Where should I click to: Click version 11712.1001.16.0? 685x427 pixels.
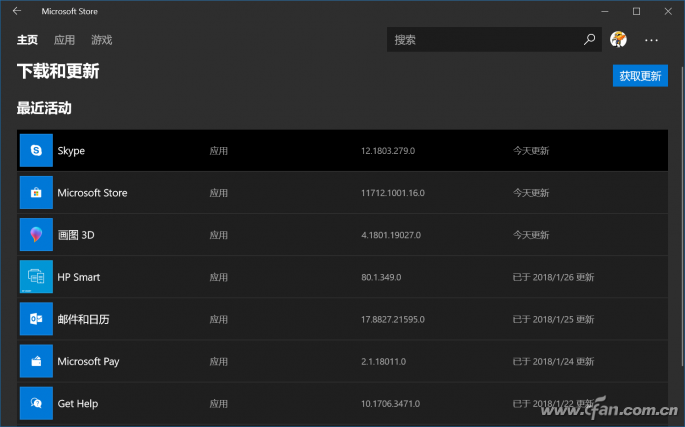pyautogui.click(x=393, y=193)
